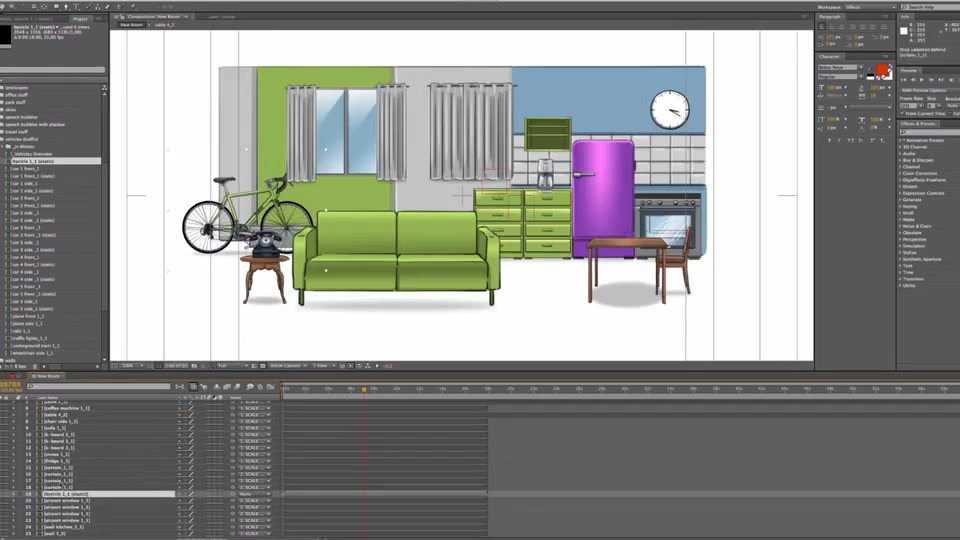Image resolution: width=960 pixels, height=540 pixels.
Task: Select the coffee machine 1_1 layer
Action: pos(66,408)
